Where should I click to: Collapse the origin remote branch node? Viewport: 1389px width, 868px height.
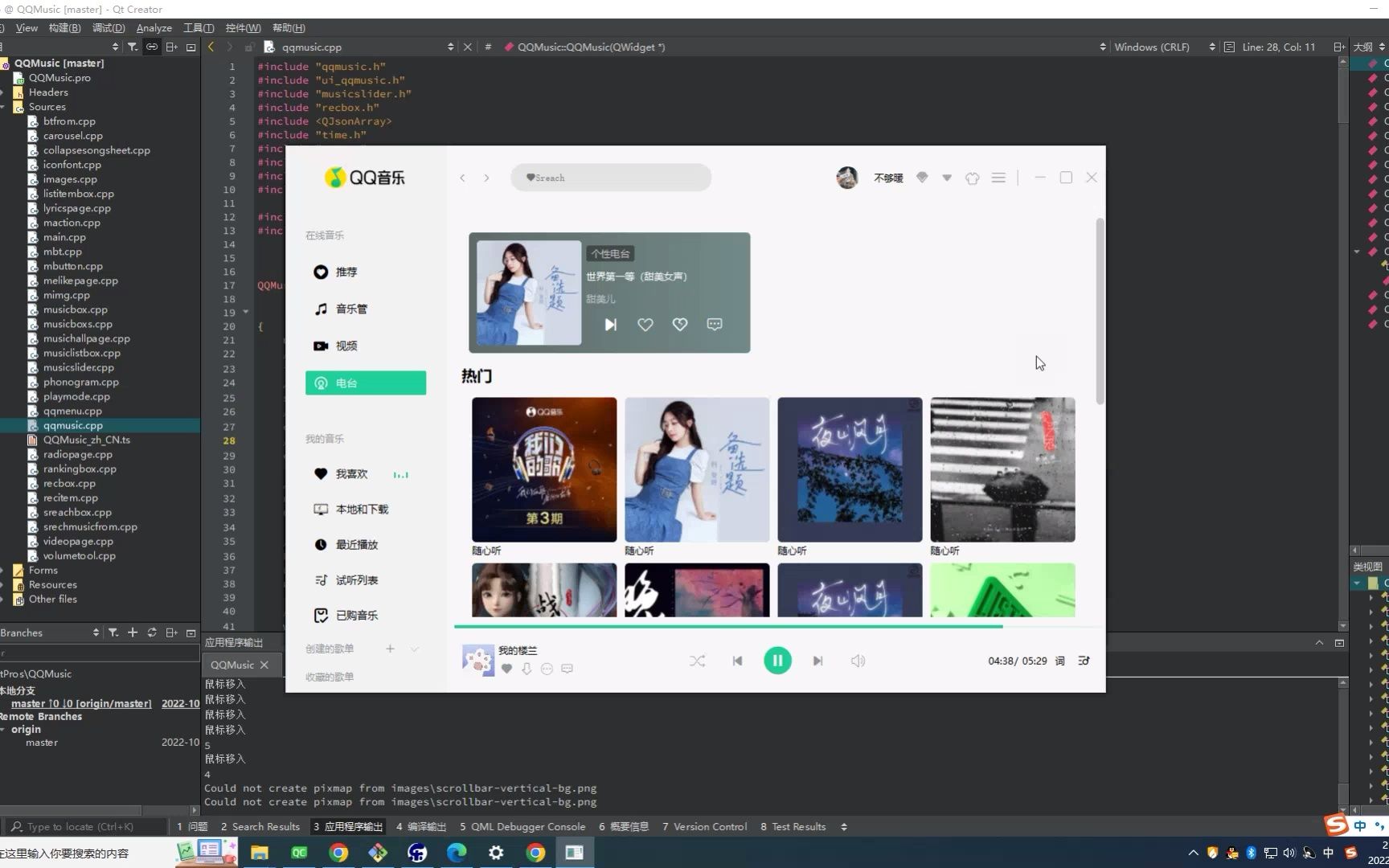pos(3,729)
